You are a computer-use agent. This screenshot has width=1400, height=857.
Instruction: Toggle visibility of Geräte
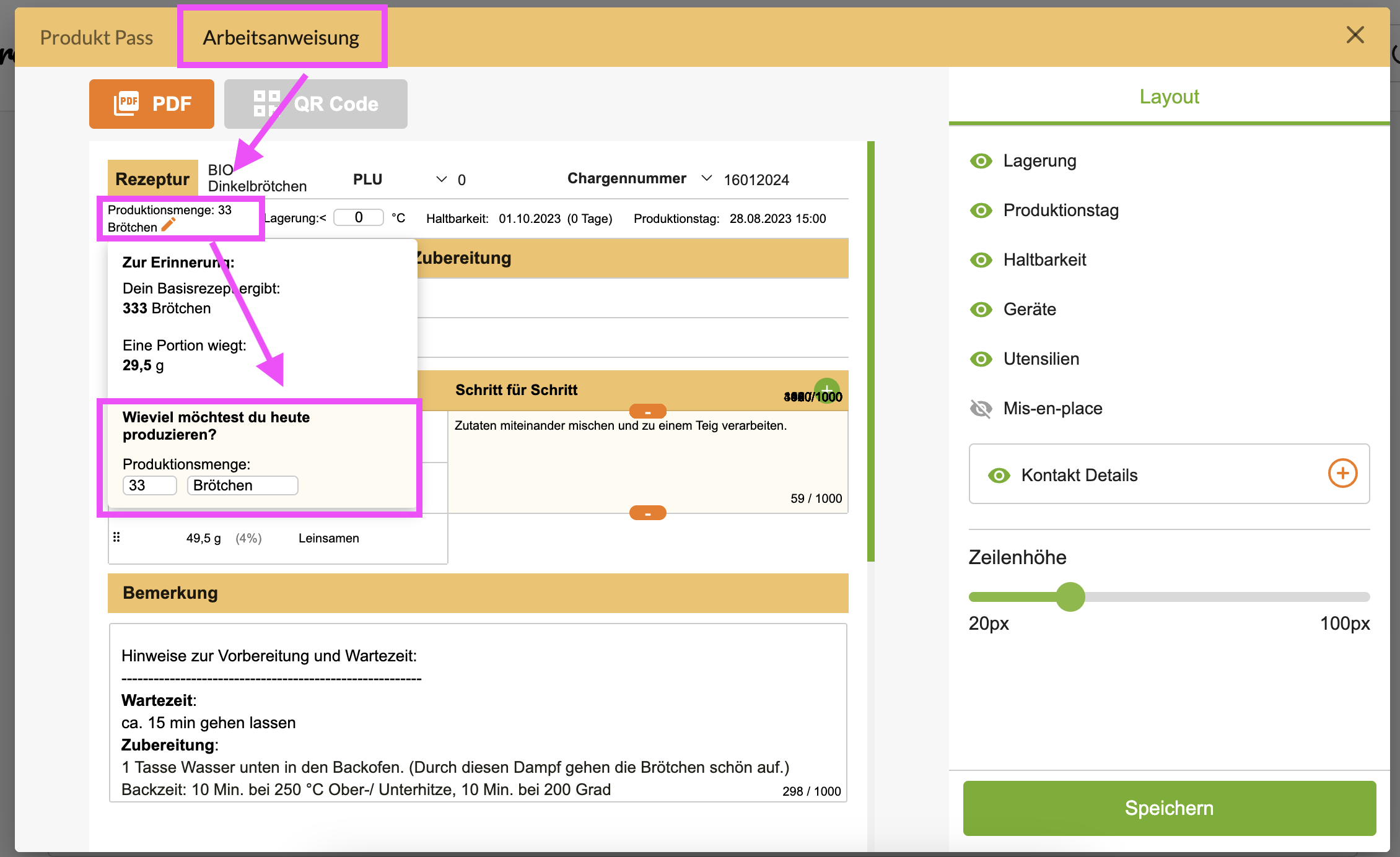pos(981,310)
